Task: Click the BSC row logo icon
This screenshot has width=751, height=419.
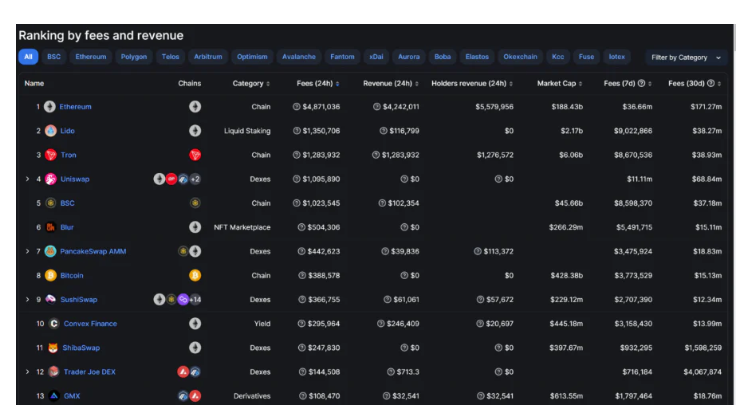Action: pos(50,203)
